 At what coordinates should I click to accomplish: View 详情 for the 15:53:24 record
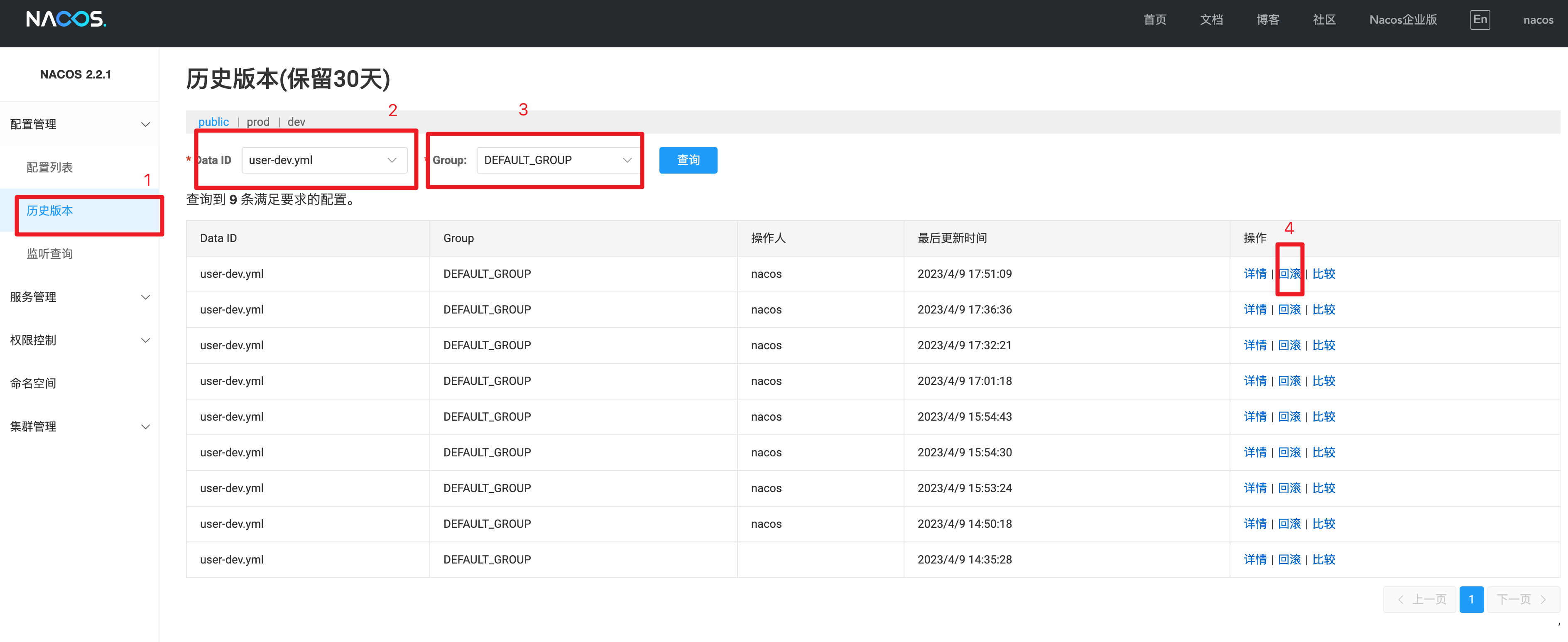click(x=1254, y=488)
